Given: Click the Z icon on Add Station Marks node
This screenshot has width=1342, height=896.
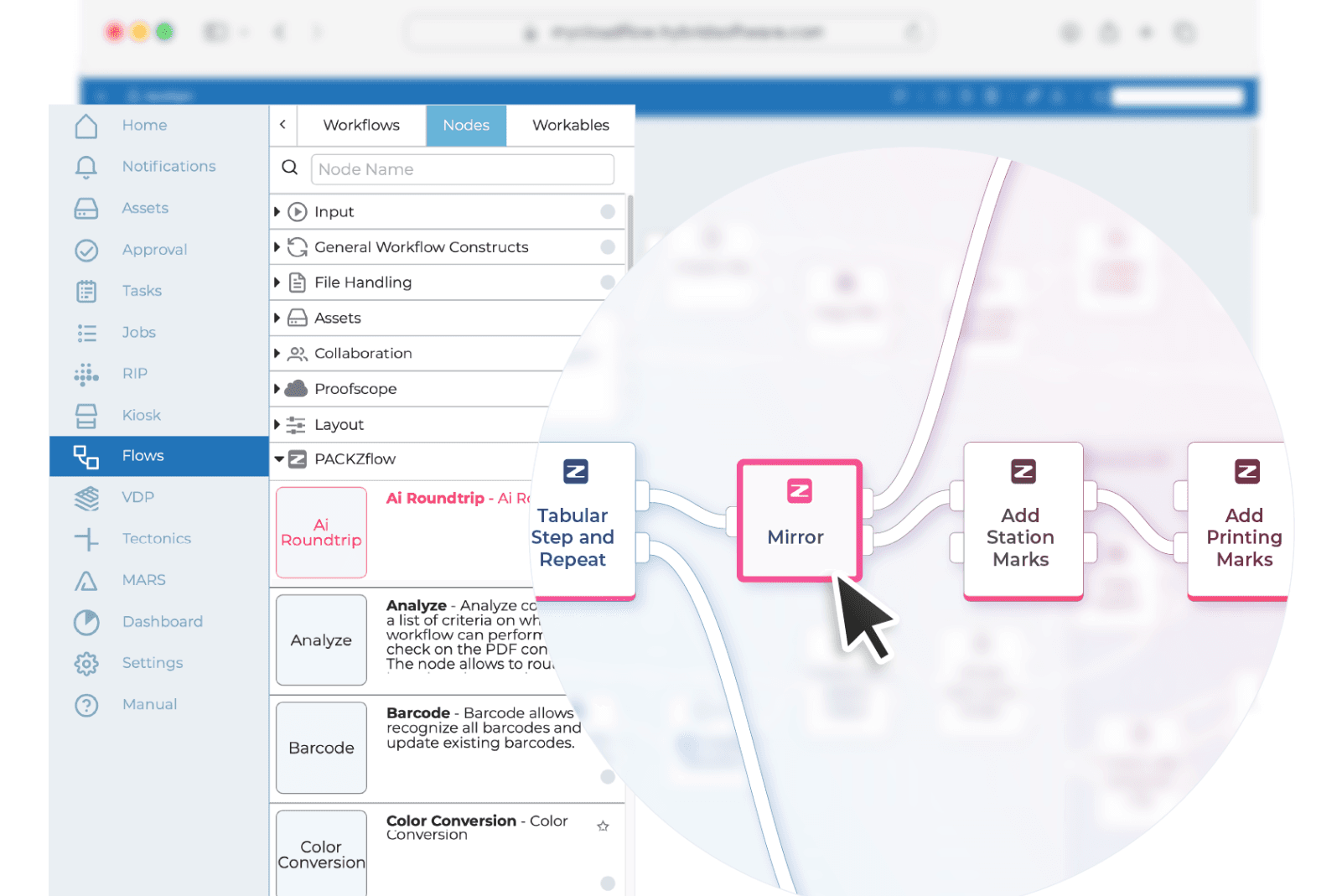Looking at the screenshot, I should point(1023,472).
